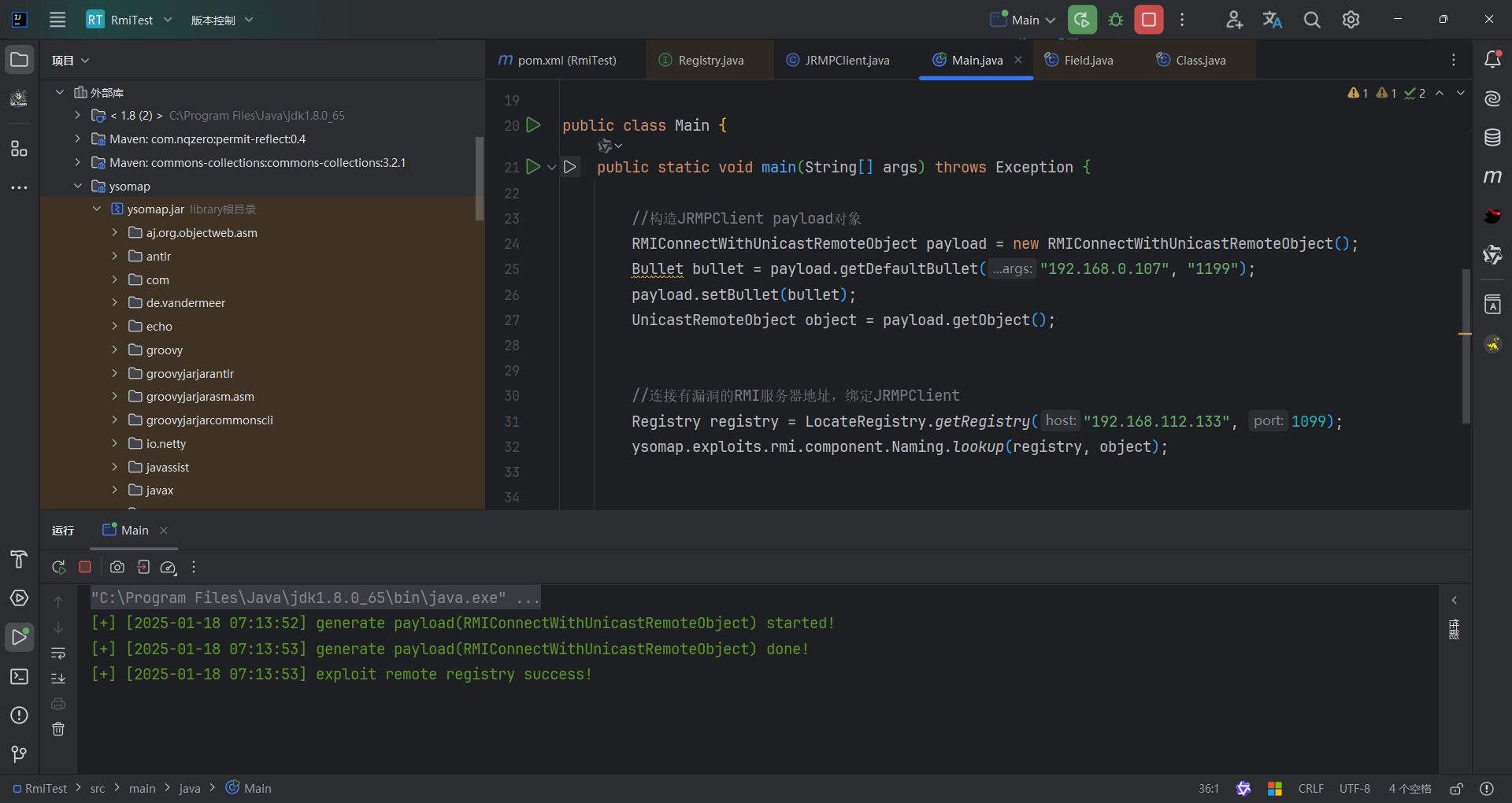Select the Main tab in Run panel

pos(126,531)
